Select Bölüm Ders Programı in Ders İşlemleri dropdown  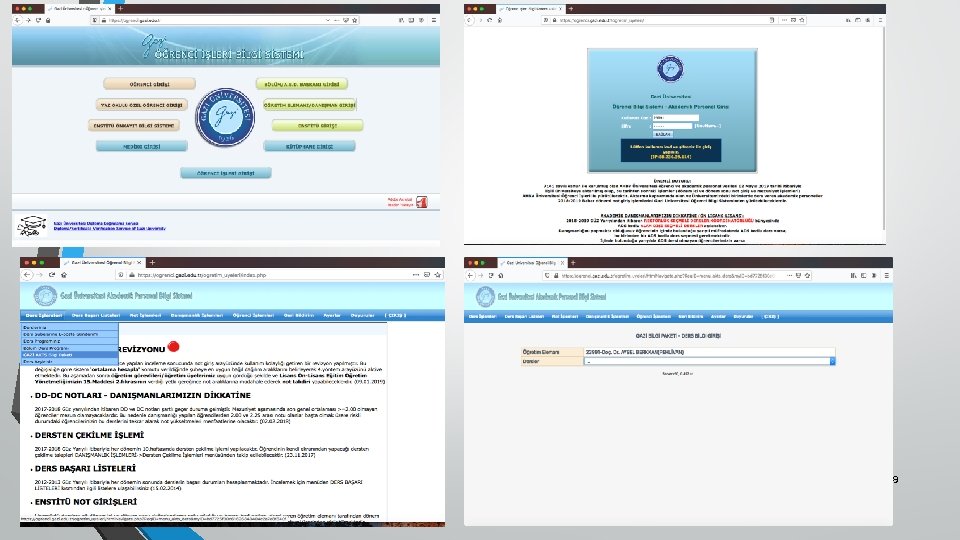[70, 348]
